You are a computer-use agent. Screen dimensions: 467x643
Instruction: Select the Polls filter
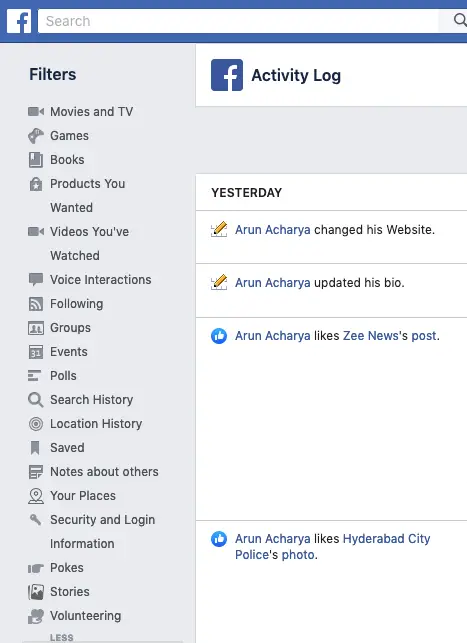[x=63, y=376]
